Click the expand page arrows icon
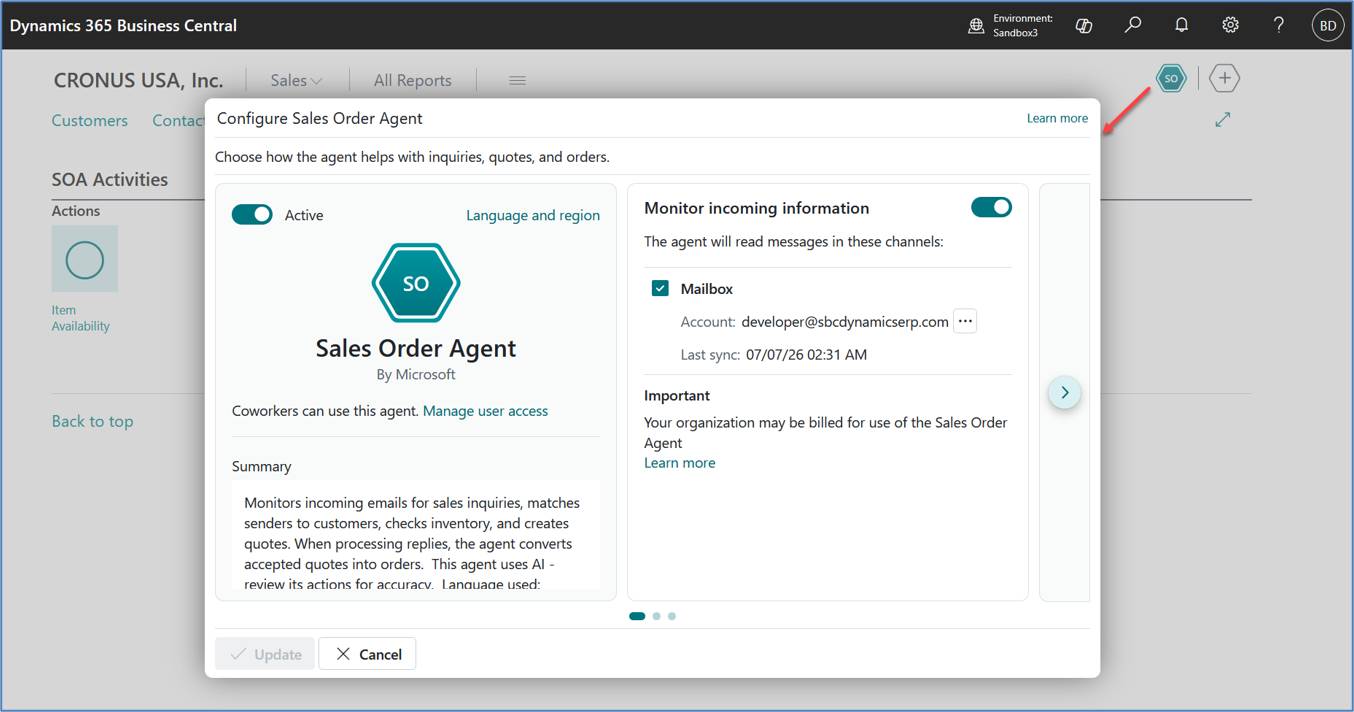Viewport: 1354px width, 712px height. click(1222, 120)
